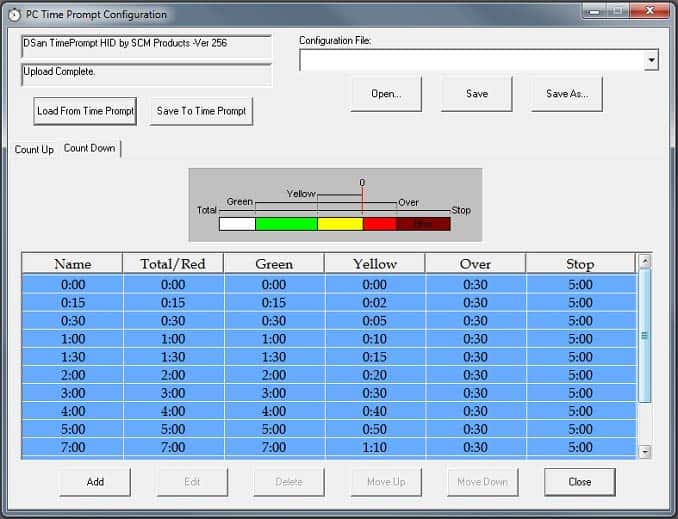
Task: Click the green segment of the timing bar
Action: [286, 224]
